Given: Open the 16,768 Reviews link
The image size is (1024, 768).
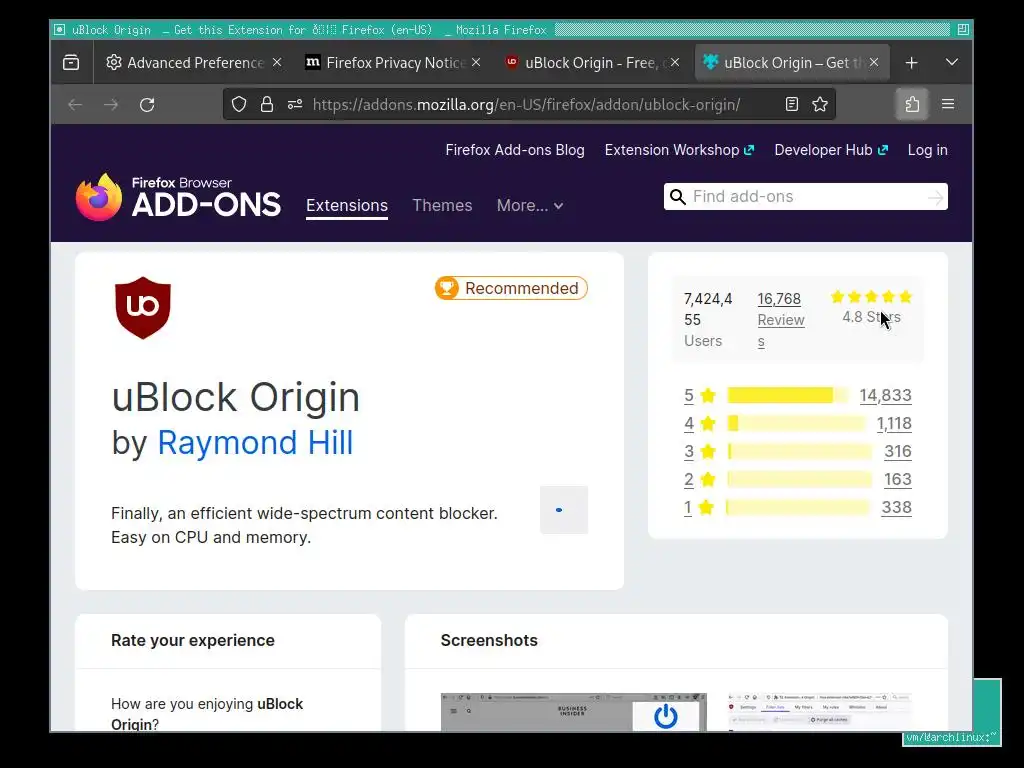Looking at the screenshot, I should point(781,320).
